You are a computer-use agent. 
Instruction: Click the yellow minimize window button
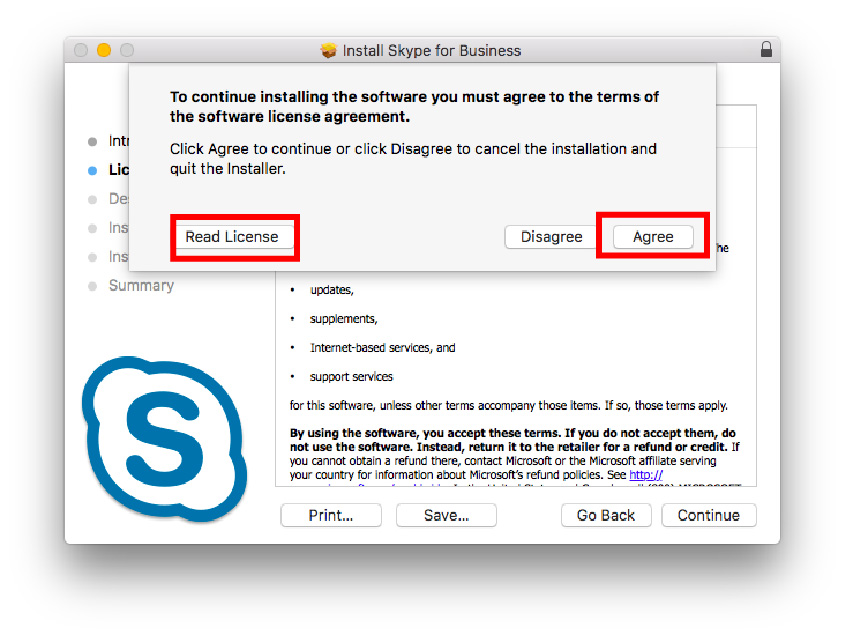[x=104, y=50]
